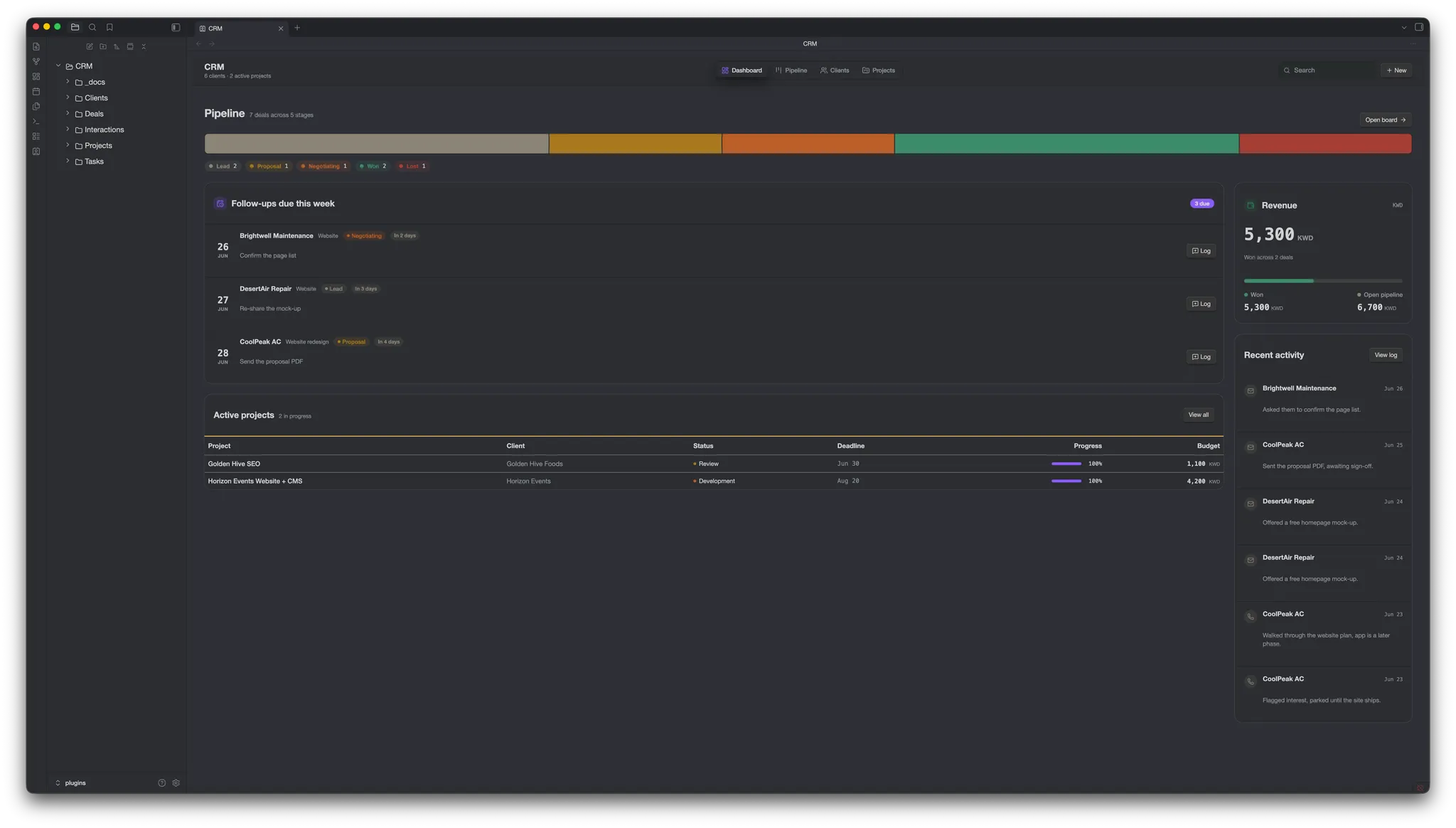
Task: Open the CRM contact ribbon icon
Action: pos(36,151)
